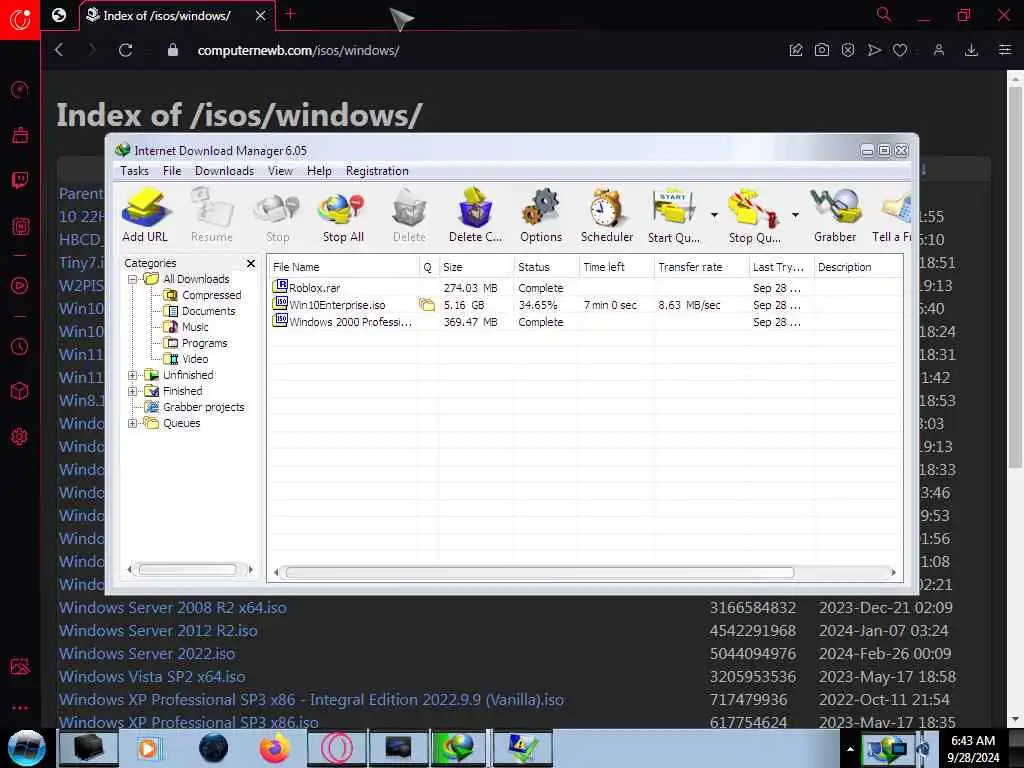
Task: Expand the Finished category node
Action: pos(133,391)
